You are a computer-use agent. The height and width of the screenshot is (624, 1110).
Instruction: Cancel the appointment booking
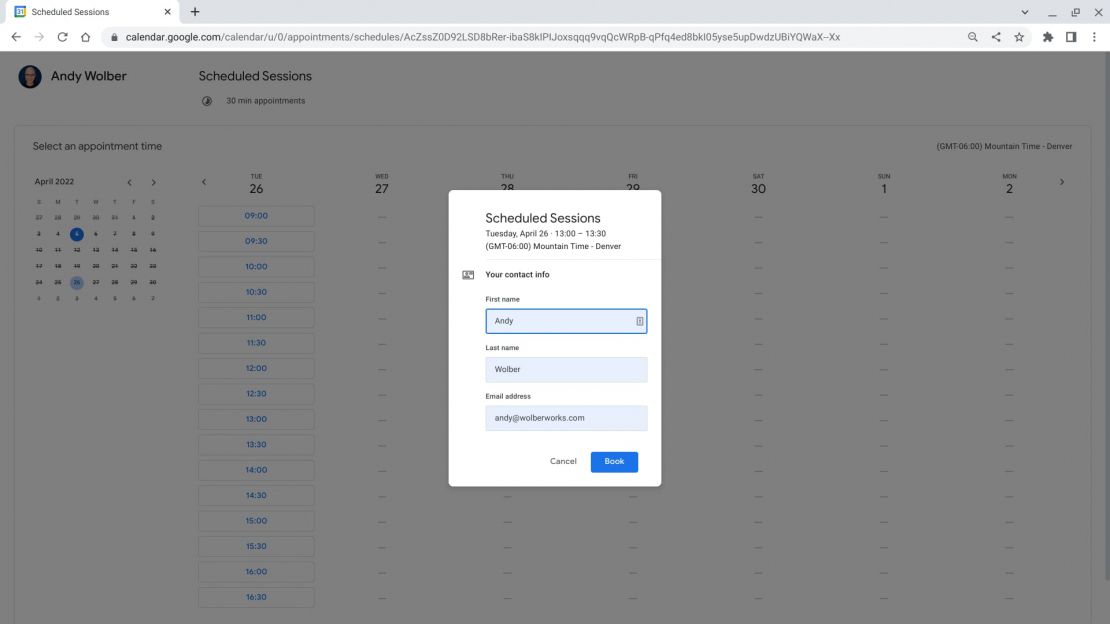pos(562,461)
